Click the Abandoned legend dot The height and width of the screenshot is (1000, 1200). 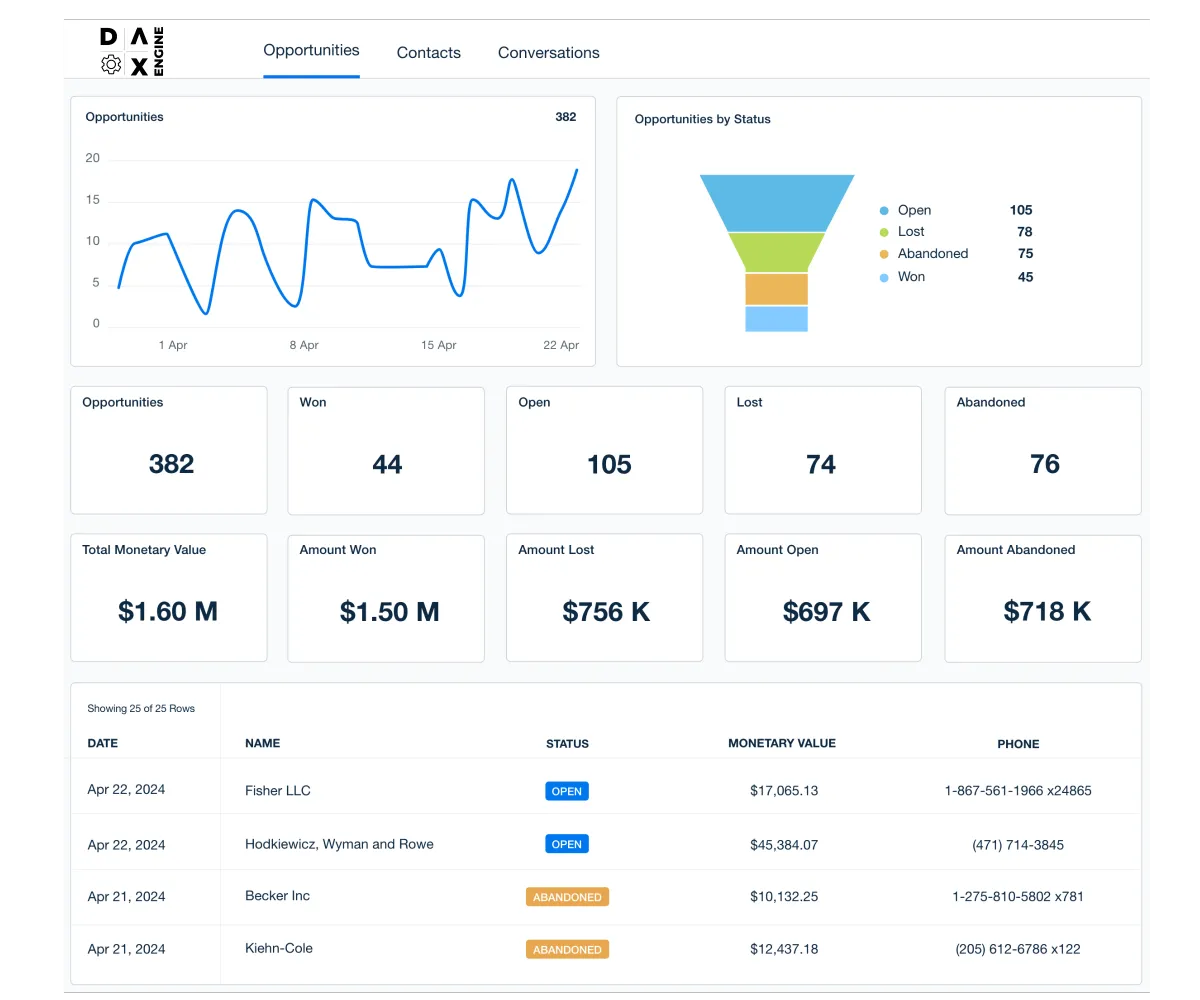884,254
